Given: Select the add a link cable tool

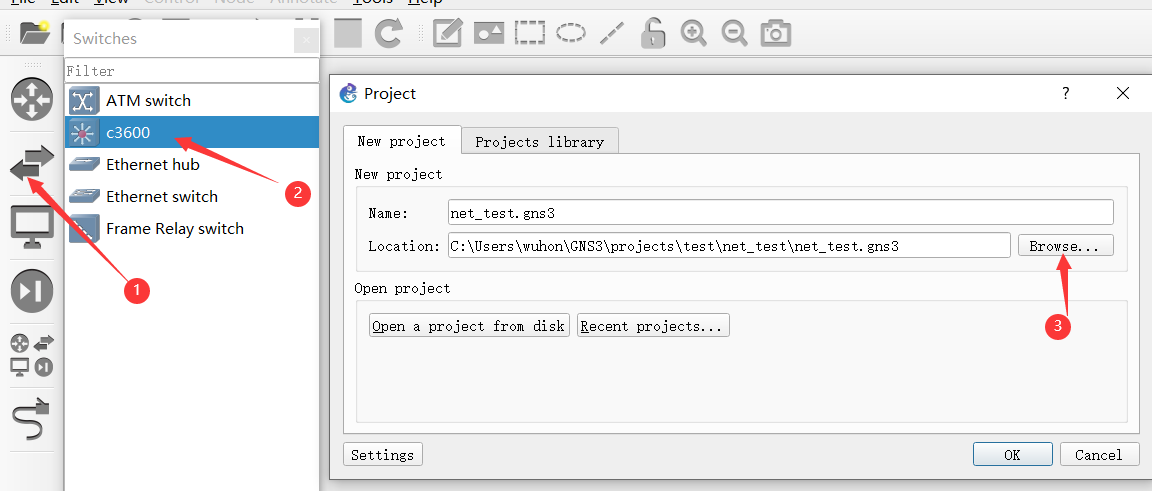Looking at the screenshot, I should (x=32, y=419).
